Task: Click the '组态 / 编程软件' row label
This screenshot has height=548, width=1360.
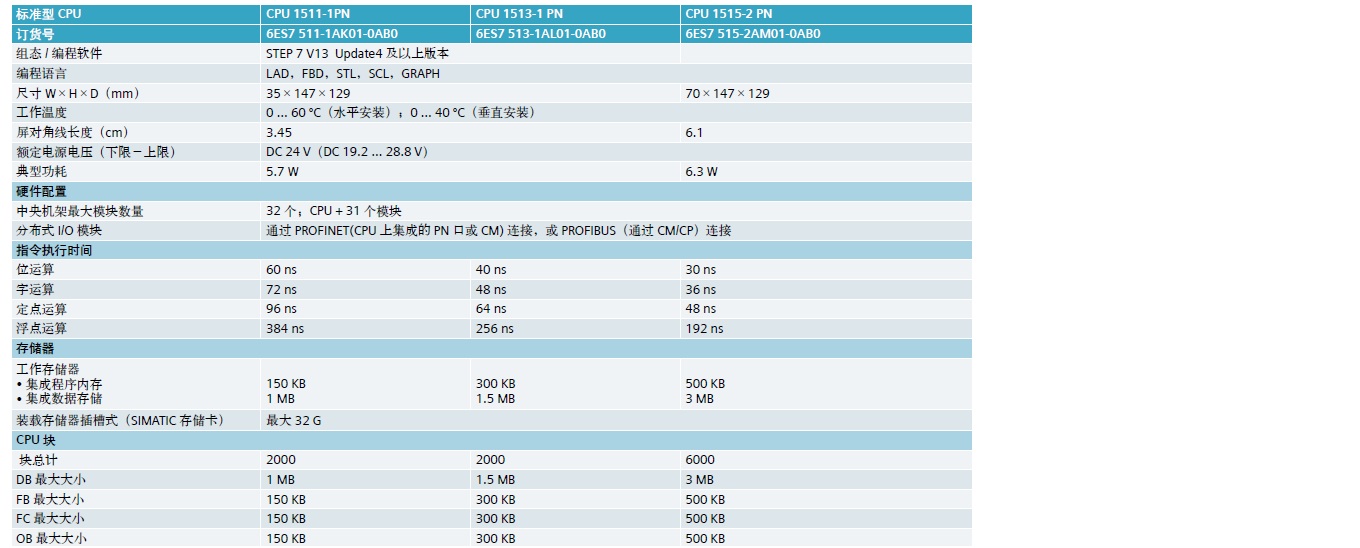Action: click(59, 53)
